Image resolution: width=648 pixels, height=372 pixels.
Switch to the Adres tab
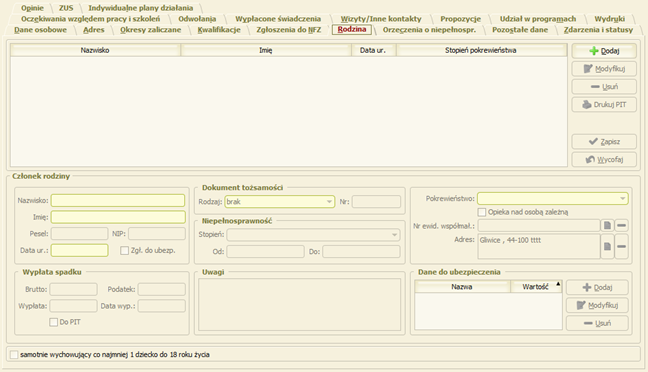coord(94,30)
